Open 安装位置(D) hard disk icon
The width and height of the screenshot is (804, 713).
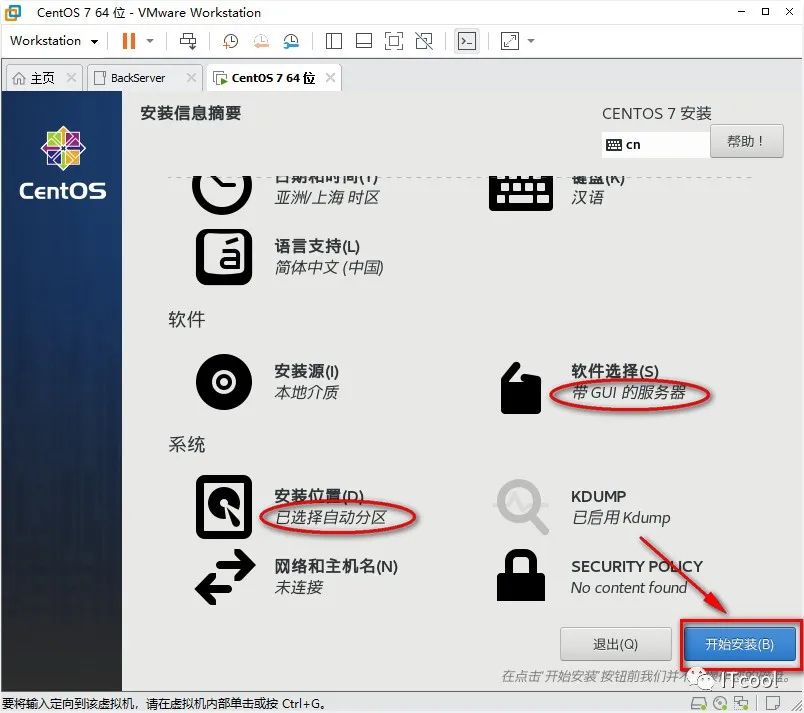pyautogui.click(x=224, y=507)
